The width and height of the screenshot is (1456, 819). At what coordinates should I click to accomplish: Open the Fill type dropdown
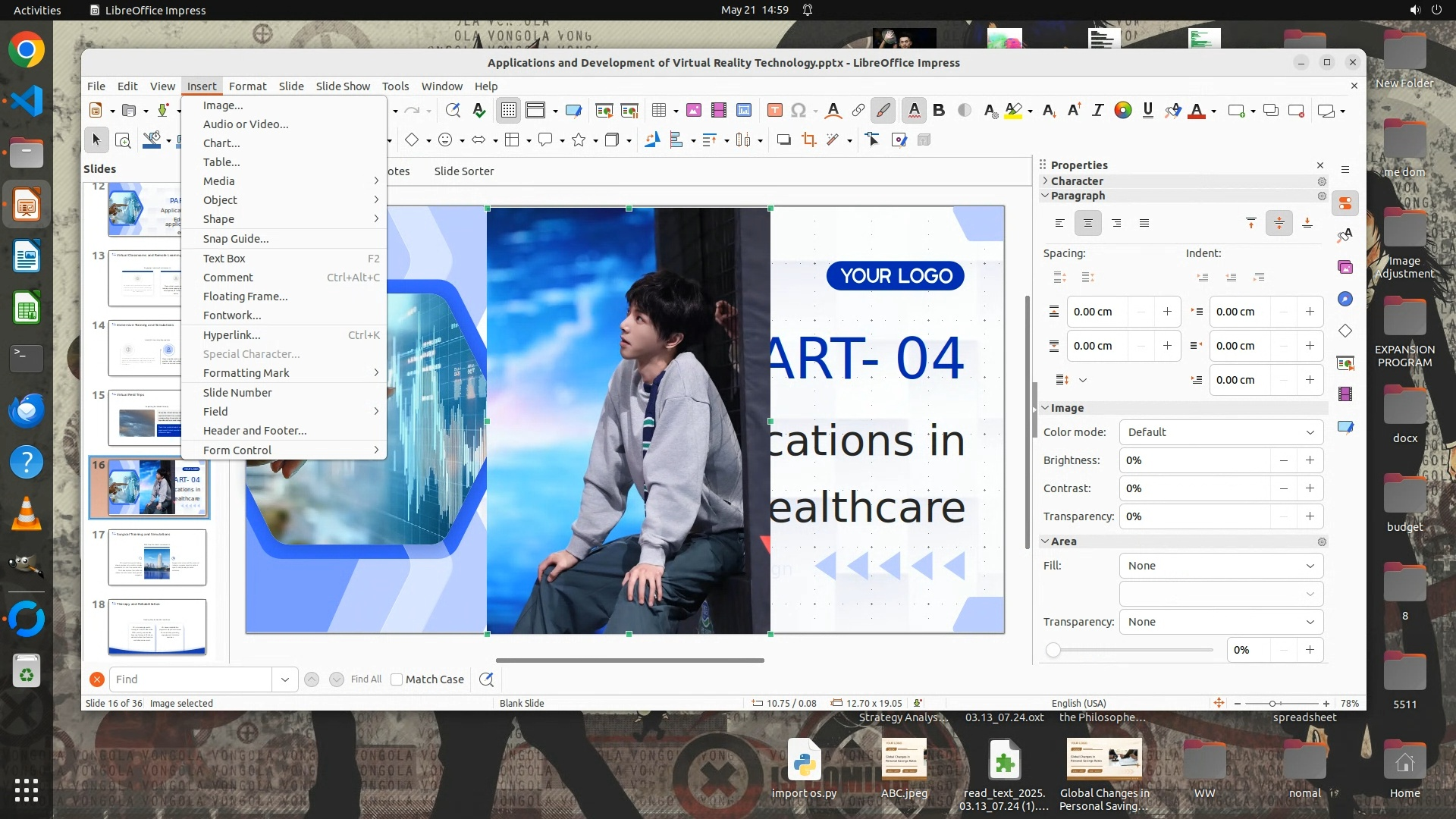(1221, 566)
